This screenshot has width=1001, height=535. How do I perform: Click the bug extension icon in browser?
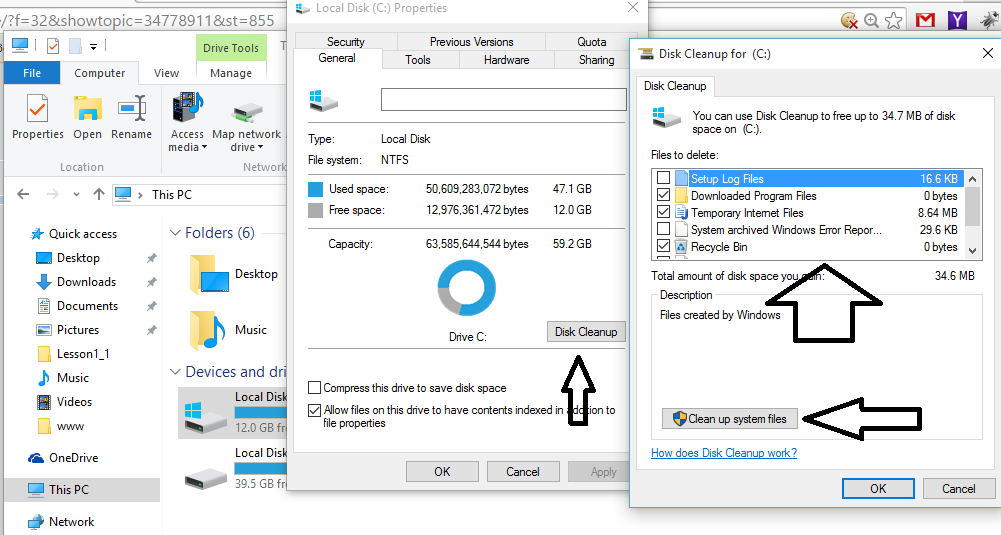(990, 20)
